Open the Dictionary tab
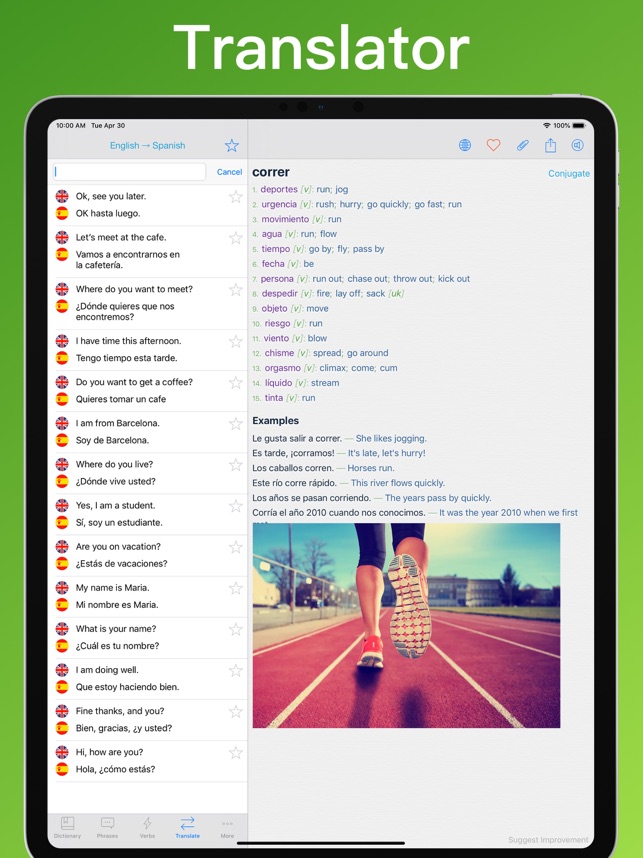 click(x=67, y=827)
